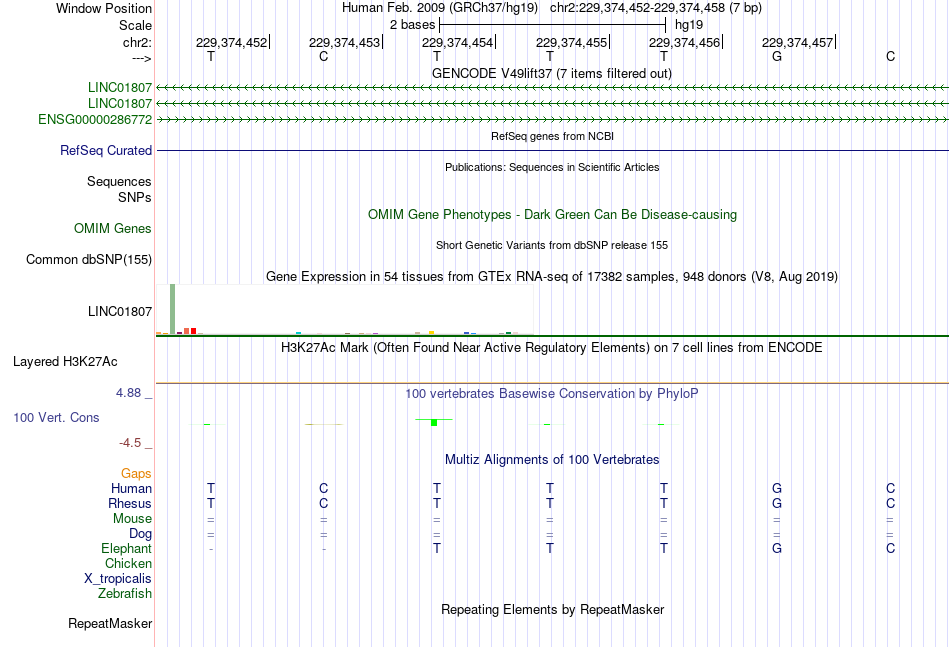This screenshot has height=647, width=950.
Task: Click the ENSG00000286772 gene label
Action: [95, 119]
